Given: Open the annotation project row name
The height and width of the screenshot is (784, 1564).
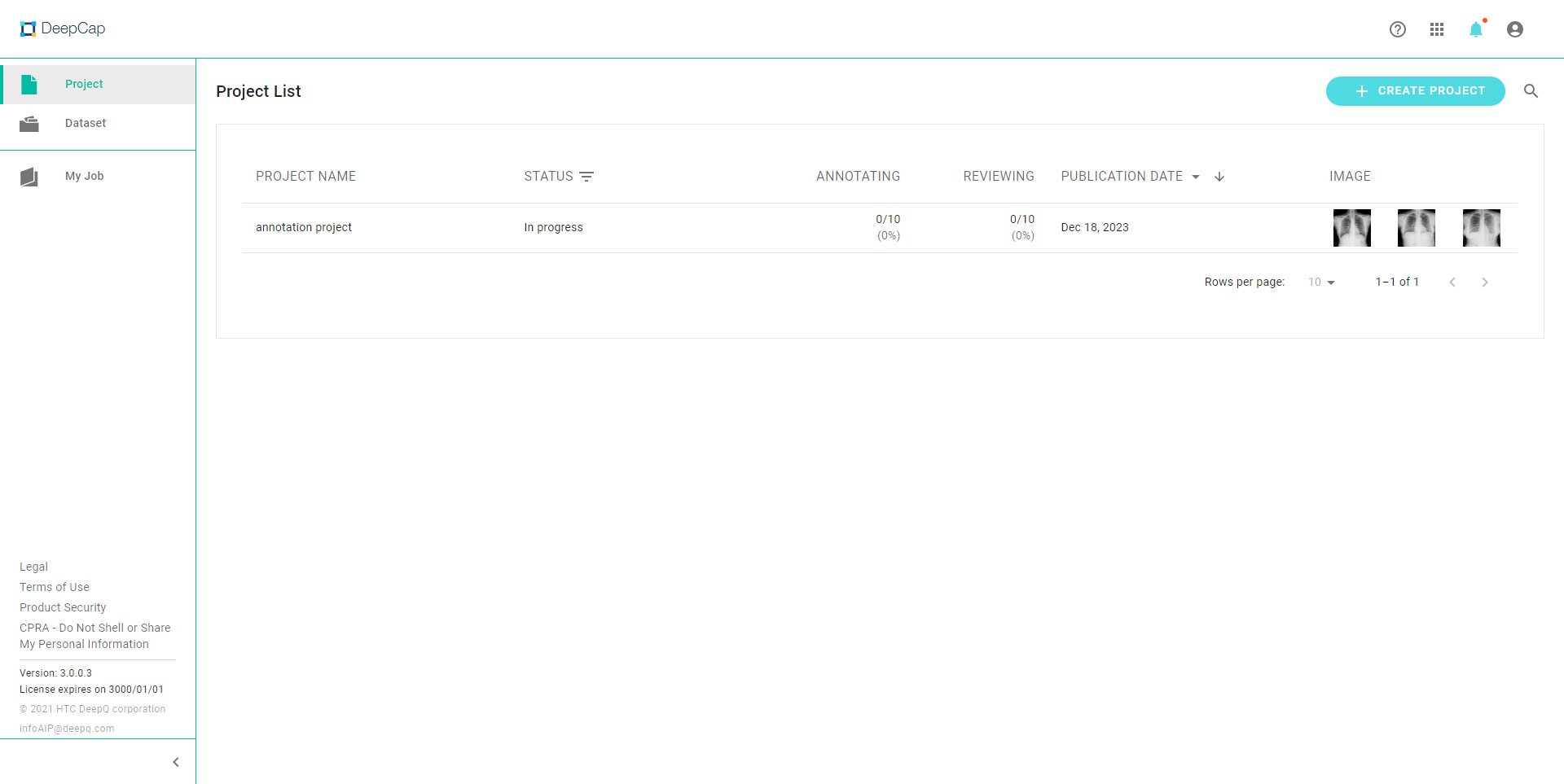Looking at the screenshot, I should click(x=304, y=227).
